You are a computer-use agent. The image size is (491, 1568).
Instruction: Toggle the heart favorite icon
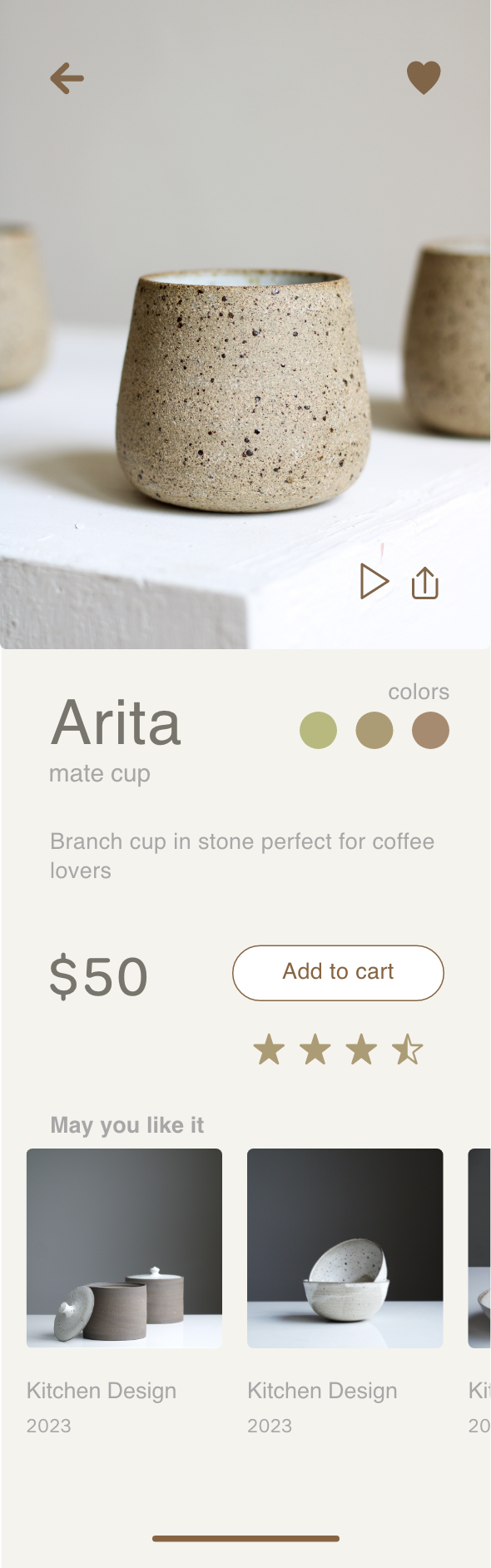click(424, 78)
